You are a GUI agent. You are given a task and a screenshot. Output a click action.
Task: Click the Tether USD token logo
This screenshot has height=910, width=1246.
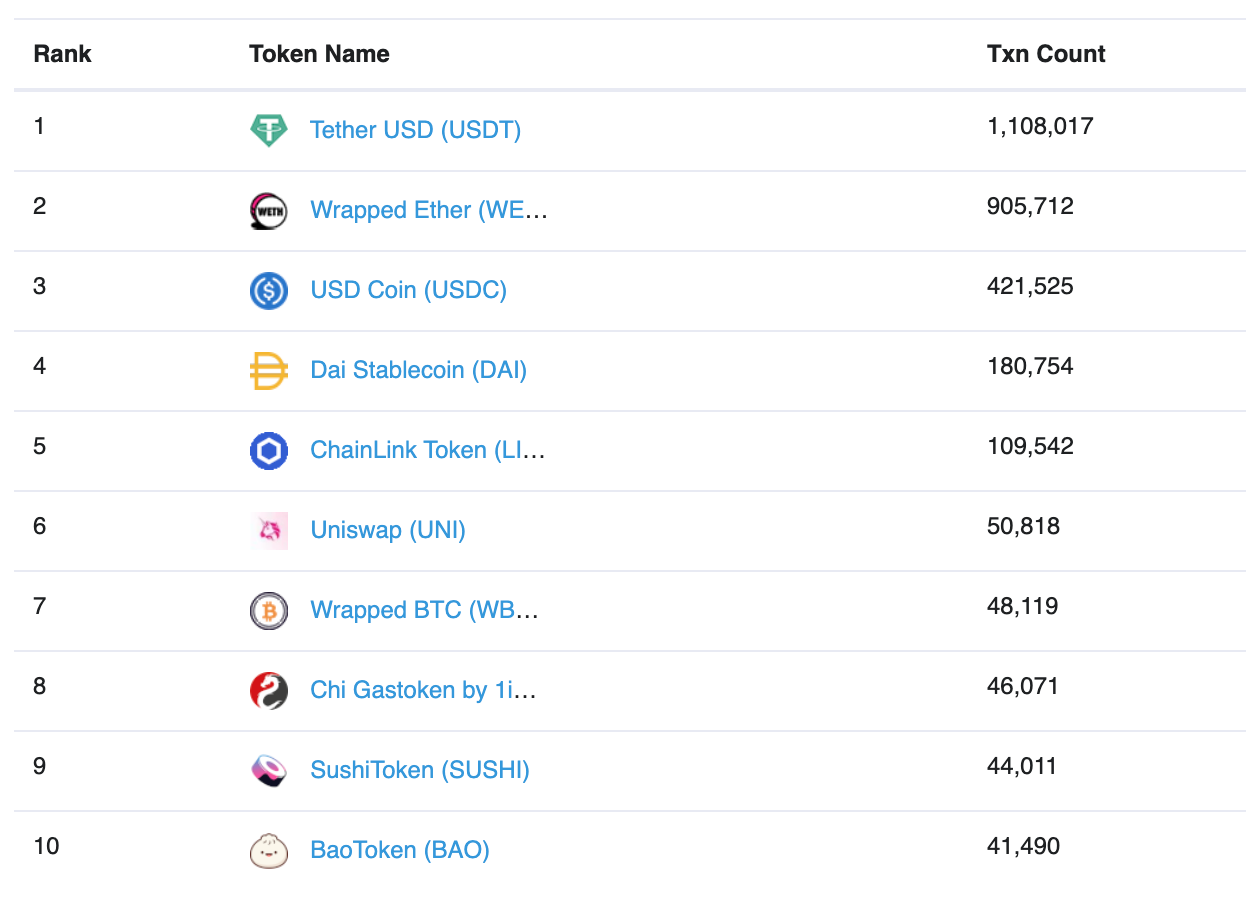268,130
